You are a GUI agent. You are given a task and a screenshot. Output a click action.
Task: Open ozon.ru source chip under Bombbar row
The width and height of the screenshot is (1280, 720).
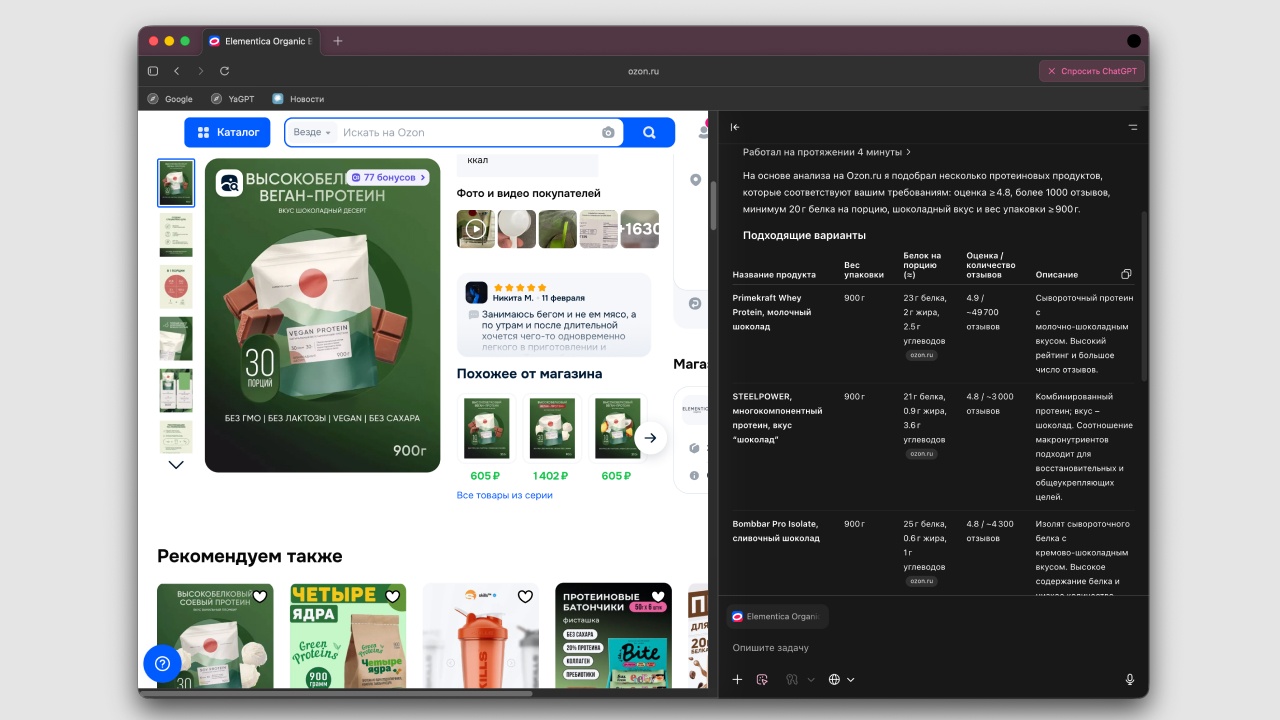[x=921, y=581]
